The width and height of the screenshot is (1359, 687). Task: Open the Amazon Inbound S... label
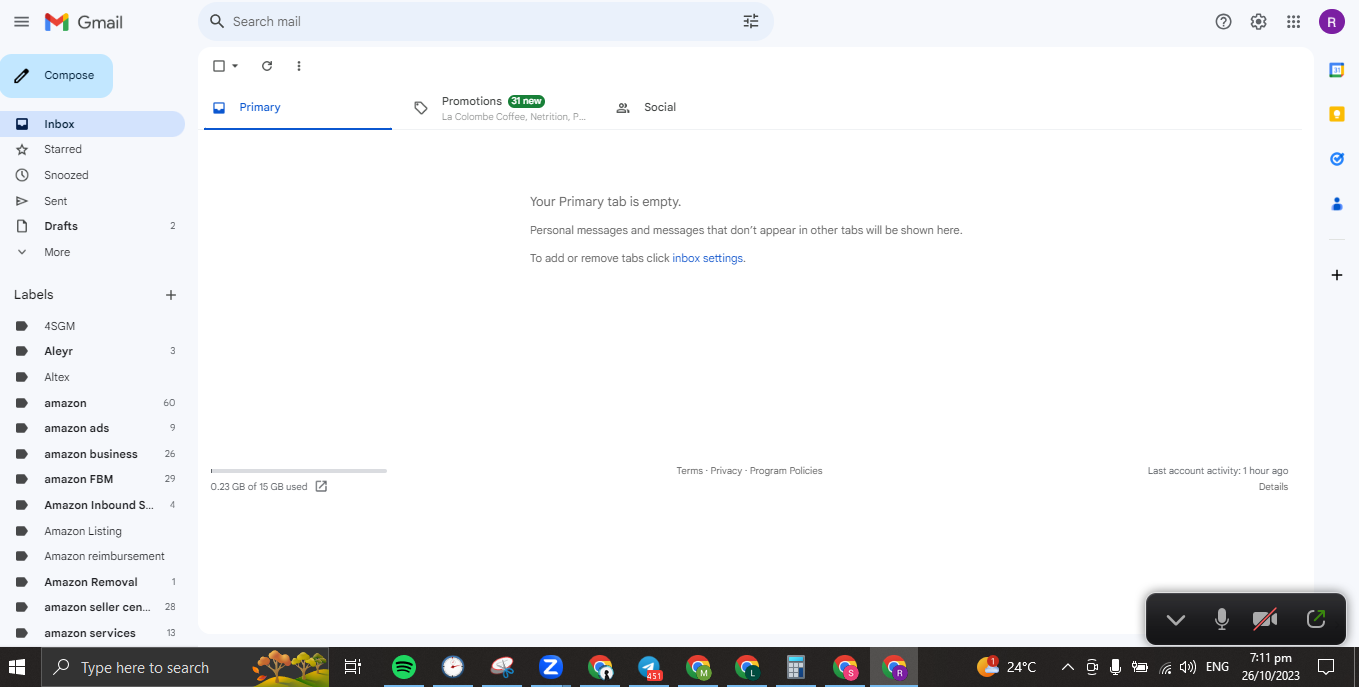pyautogui.click(x=92, y=505)
